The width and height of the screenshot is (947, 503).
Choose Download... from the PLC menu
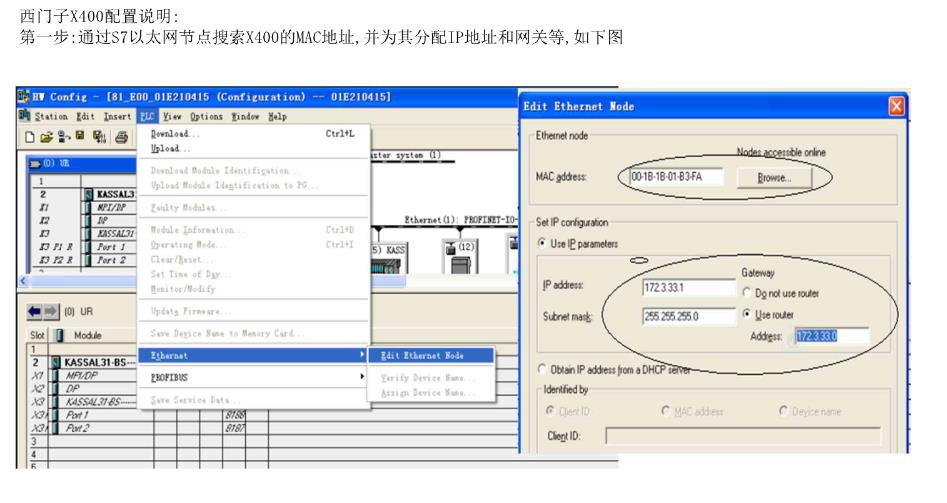[175, 133]
